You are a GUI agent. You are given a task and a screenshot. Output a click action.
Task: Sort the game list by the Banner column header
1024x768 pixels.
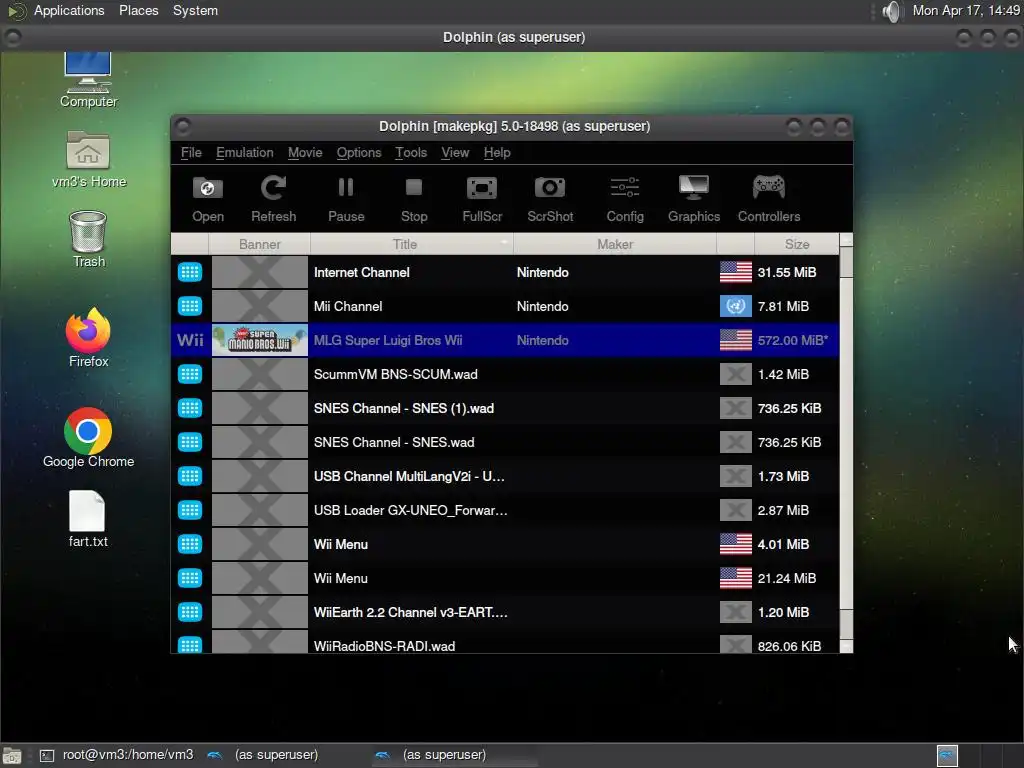pos(259,244)
